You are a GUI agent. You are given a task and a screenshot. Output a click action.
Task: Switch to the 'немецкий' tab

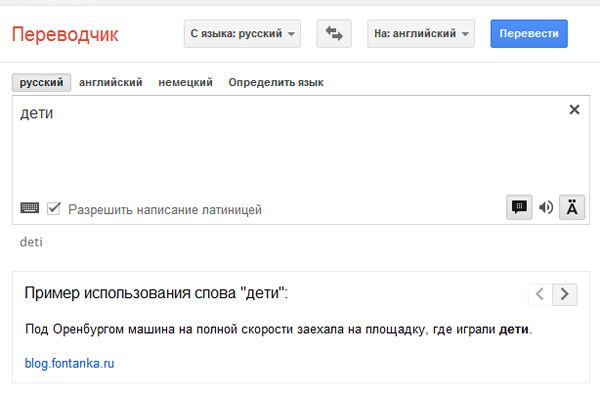tap(185, 82)
